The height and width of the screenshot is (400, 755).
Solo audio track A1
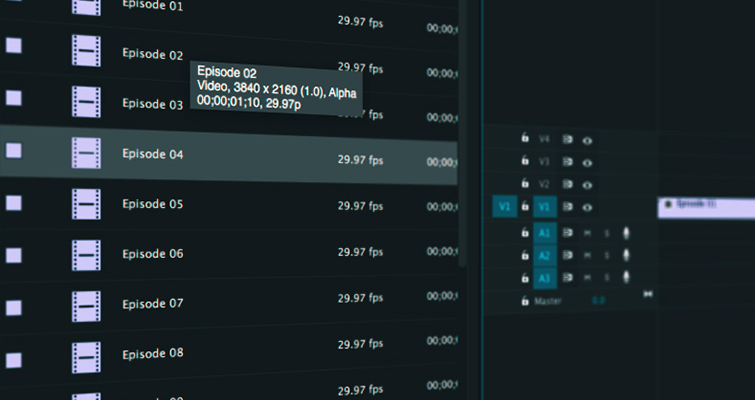(x=606, y=232)
